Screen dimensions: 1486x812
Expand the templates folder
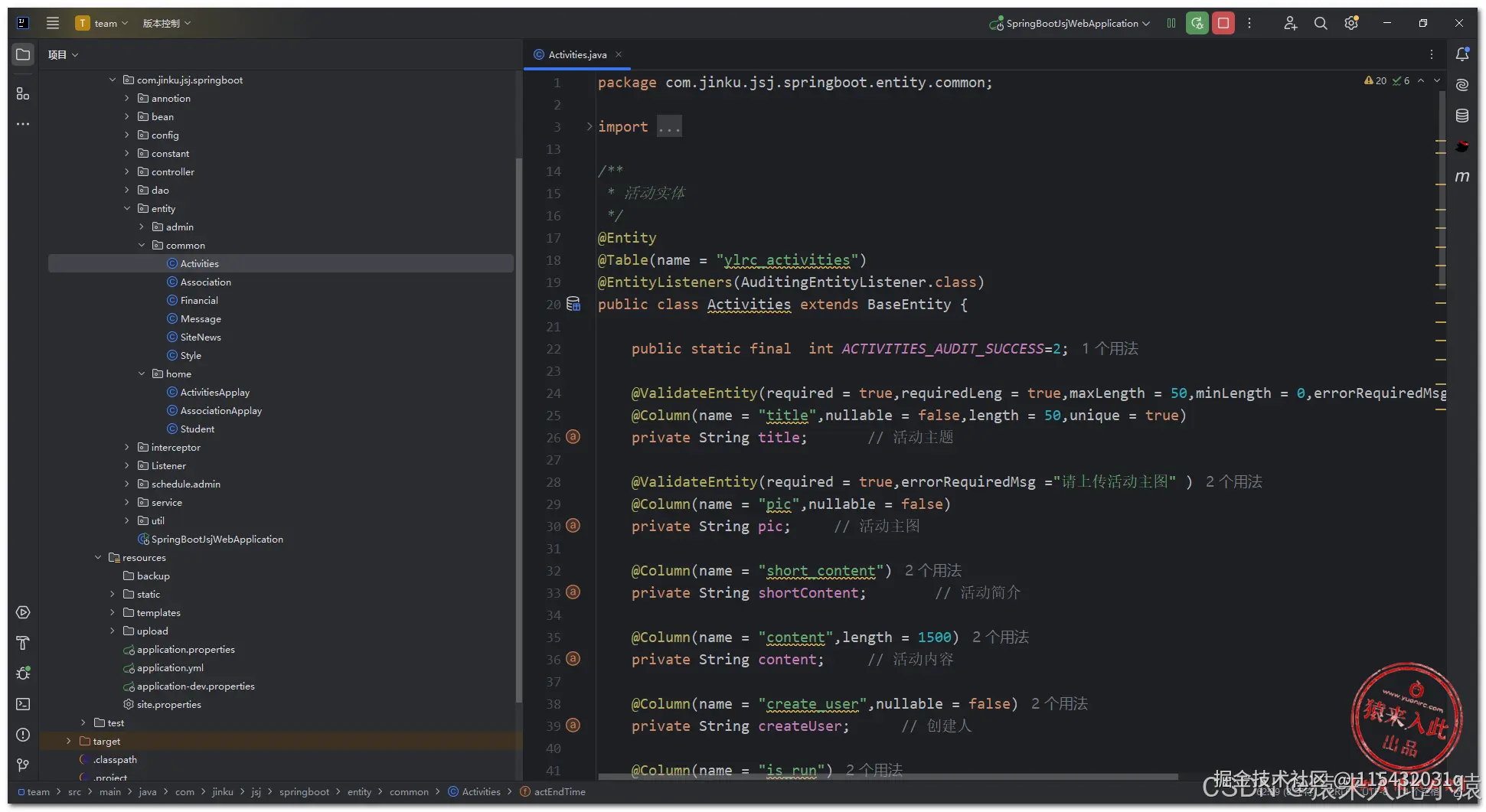[113, 612]
